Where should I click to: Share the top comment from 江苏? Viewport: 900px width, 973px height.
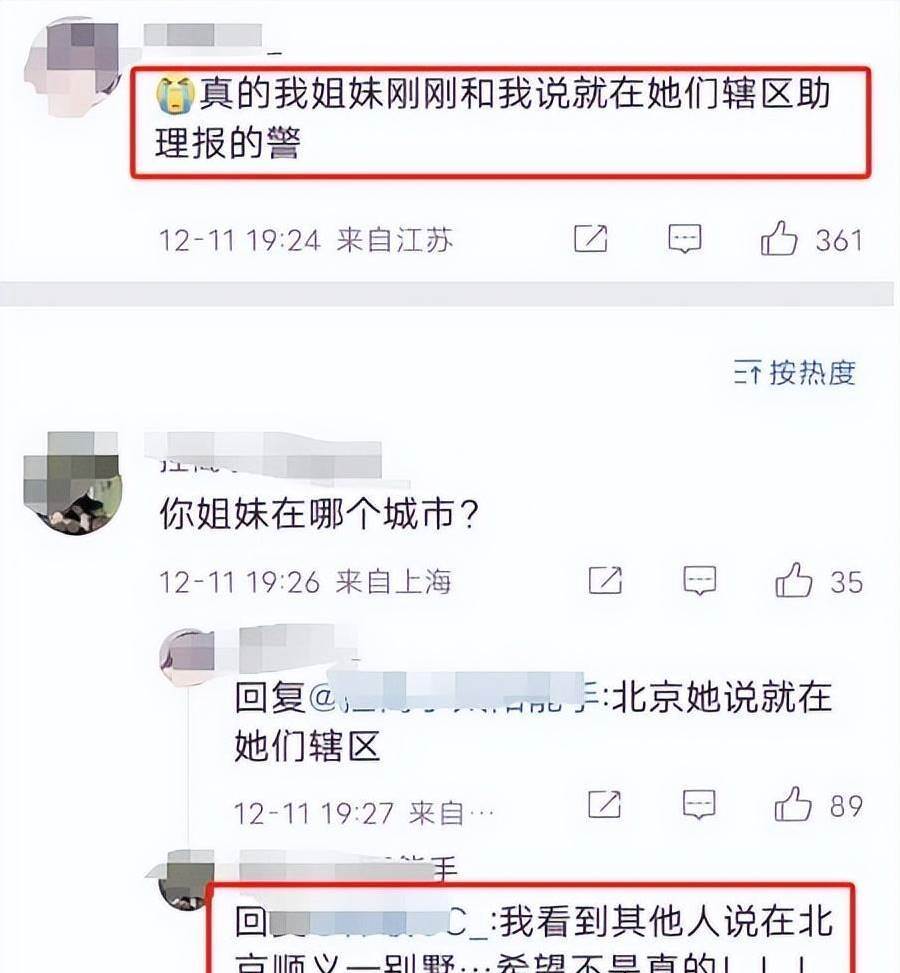pyautogui.click(x=590, y=239)
